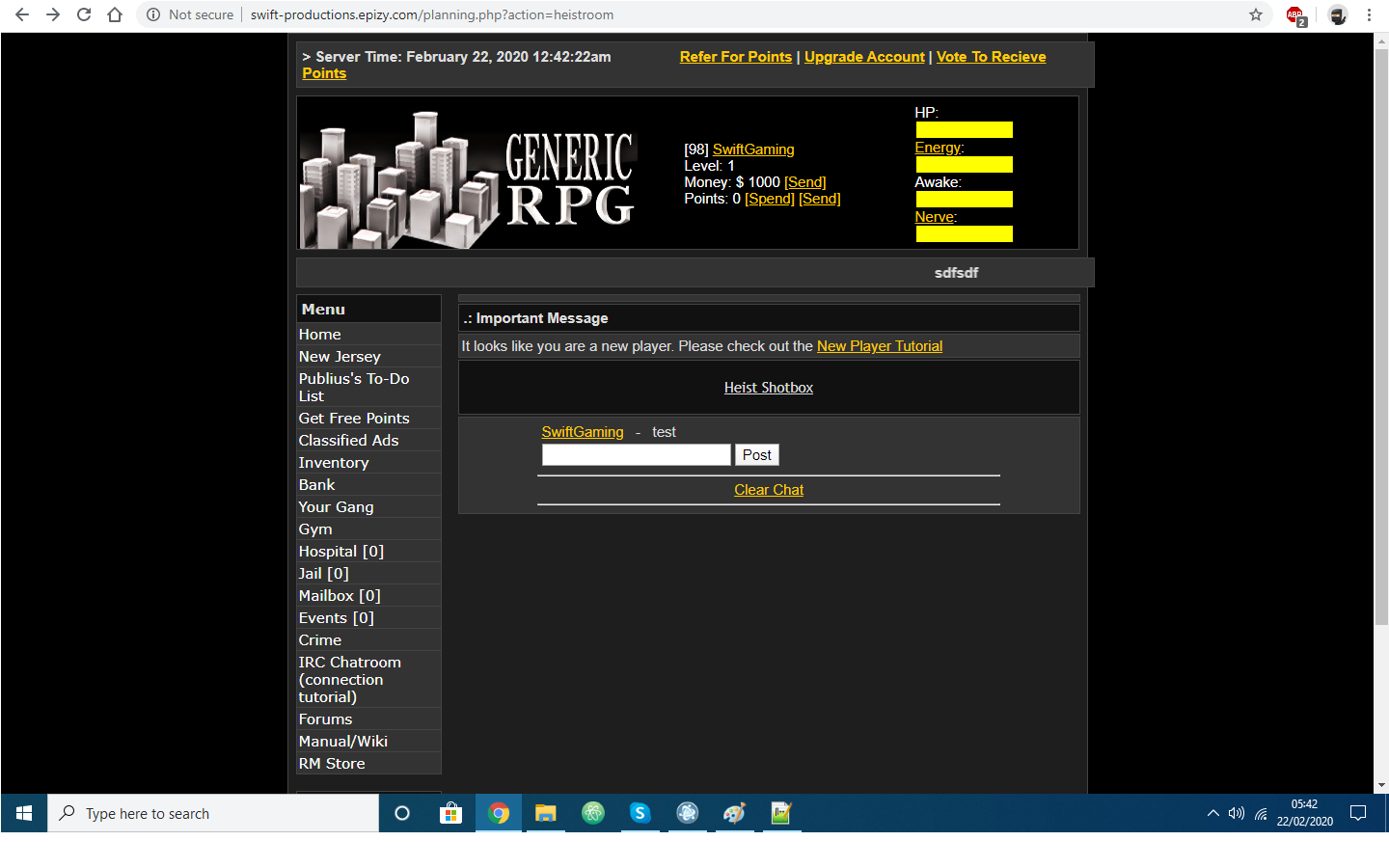
Task: Open the Gym menu item
Action: tap(315, 529)
